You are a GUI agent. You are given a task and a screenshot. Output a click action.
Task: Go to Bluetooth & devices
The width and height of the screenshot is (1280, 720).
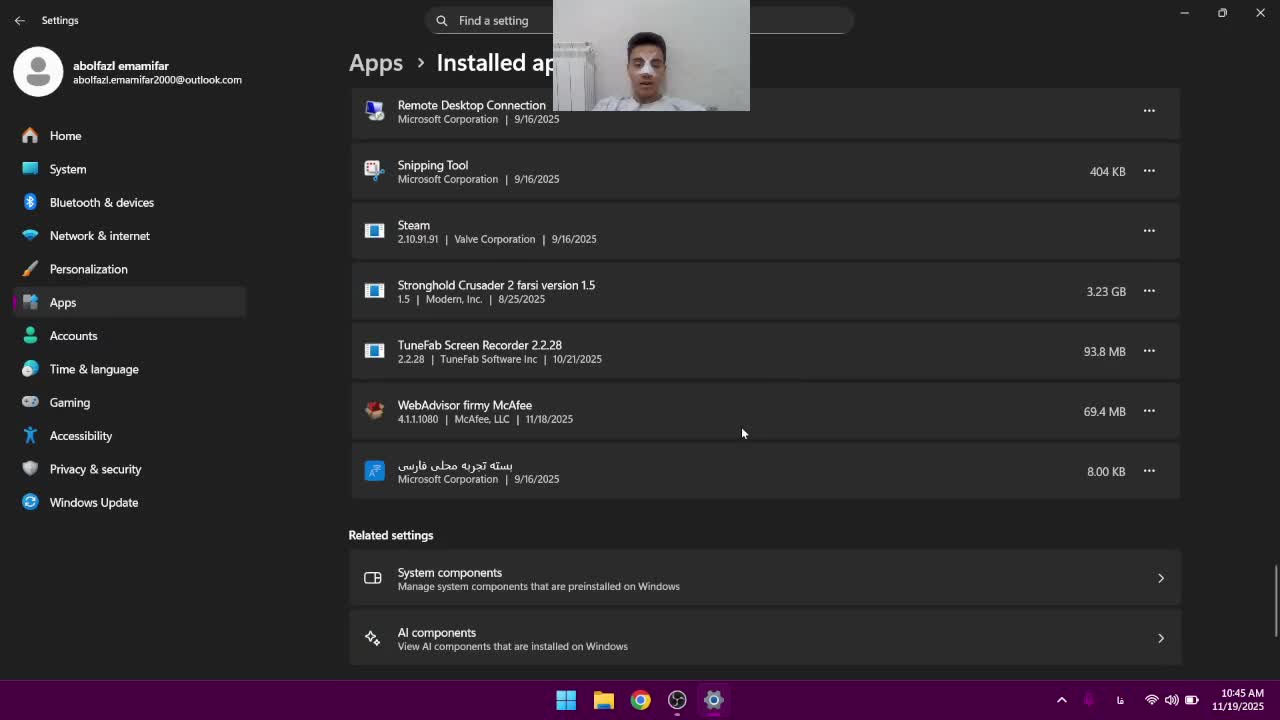(x=130, y=202)
